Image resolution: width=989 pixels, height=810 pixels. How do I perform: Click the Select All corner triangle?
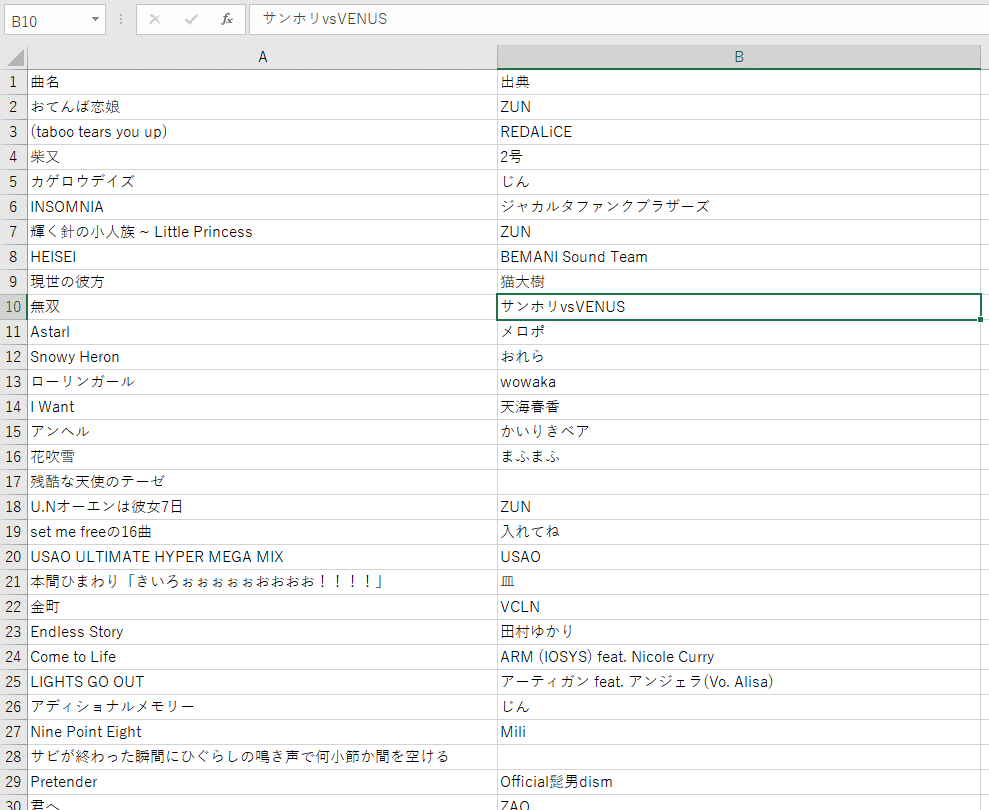[x=16, y=57]
